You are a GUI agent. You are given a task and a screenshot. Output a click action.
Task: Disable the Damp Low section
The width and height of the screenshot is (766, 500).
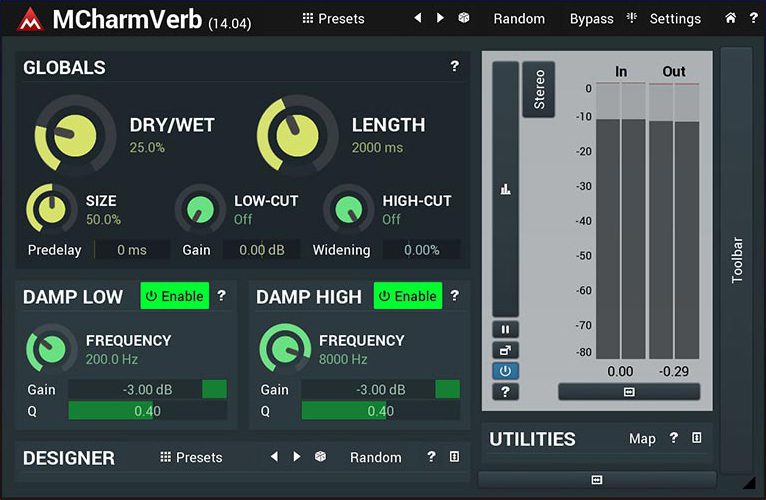click(174, 296)
